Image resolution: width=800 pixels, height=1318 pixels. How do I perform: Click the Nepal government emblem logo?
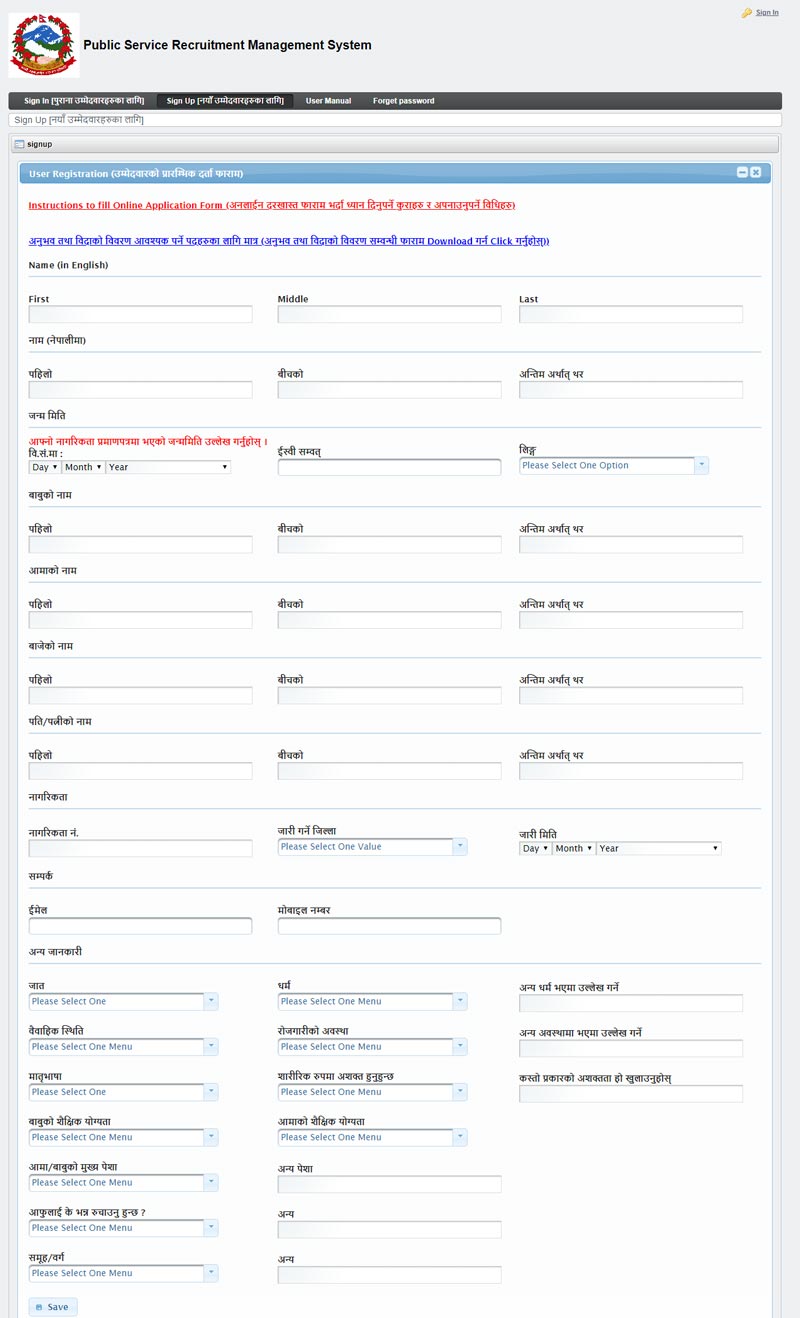click(44, 46)
